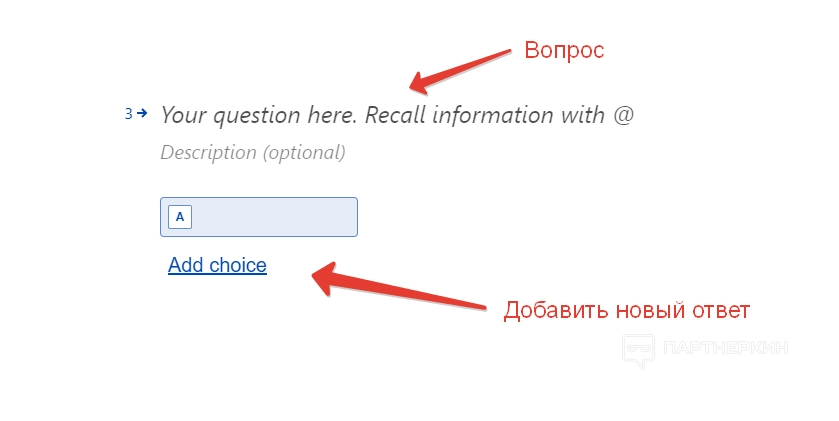Select question number 3 marker

(x=128, y=114)
